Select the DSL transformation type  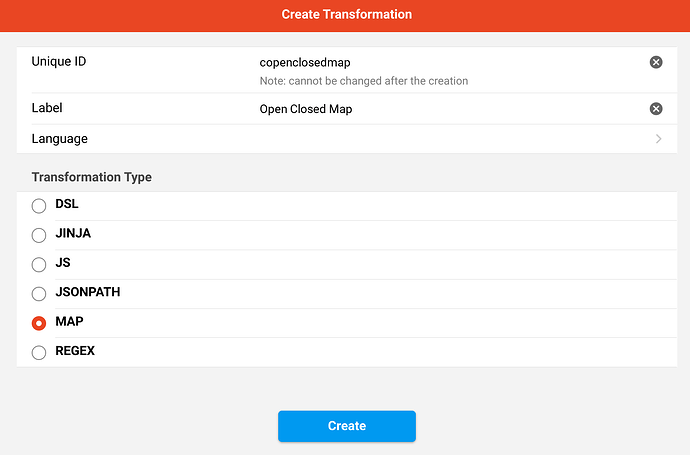point(39,206)
